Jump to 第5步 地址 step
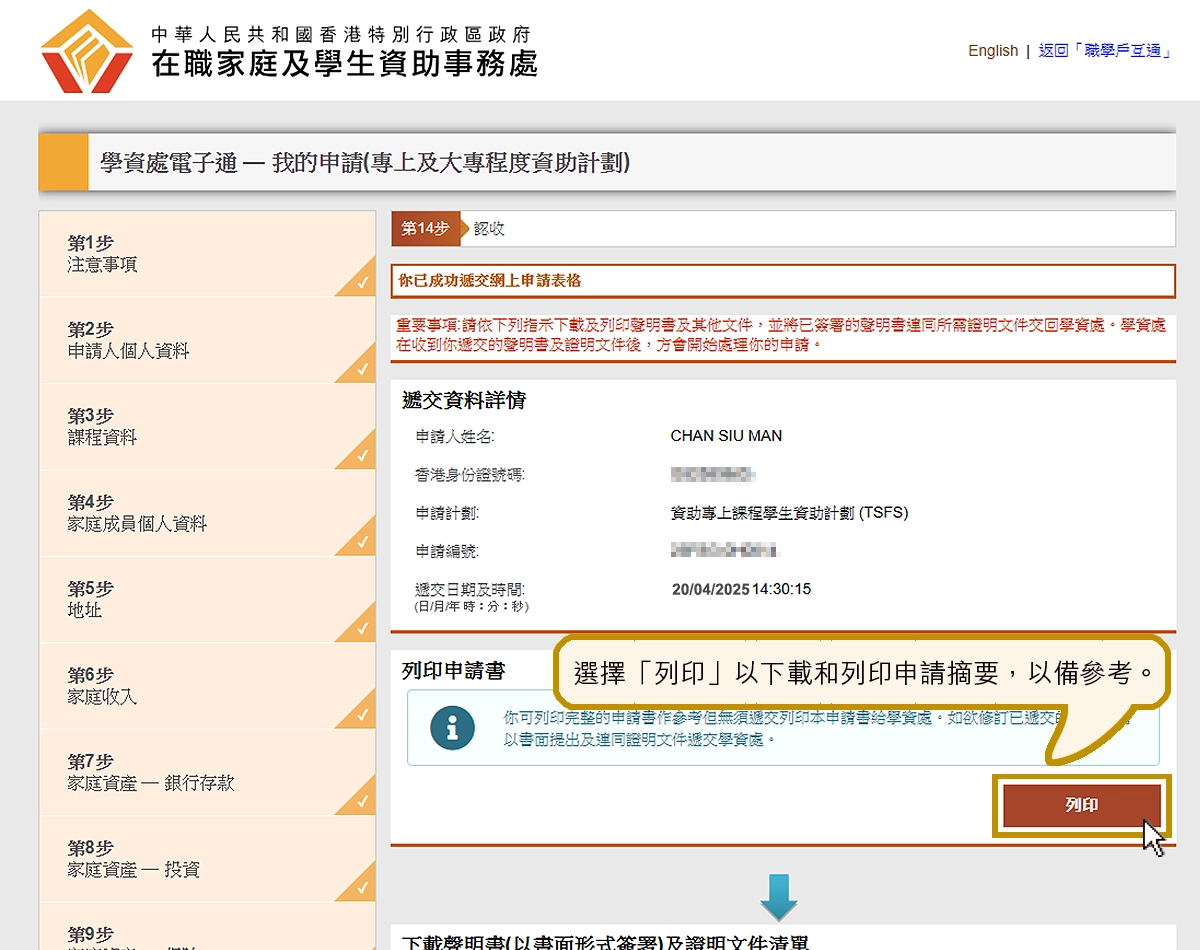This screenshot has width=1200, height=950. click(x=207, y=599)
